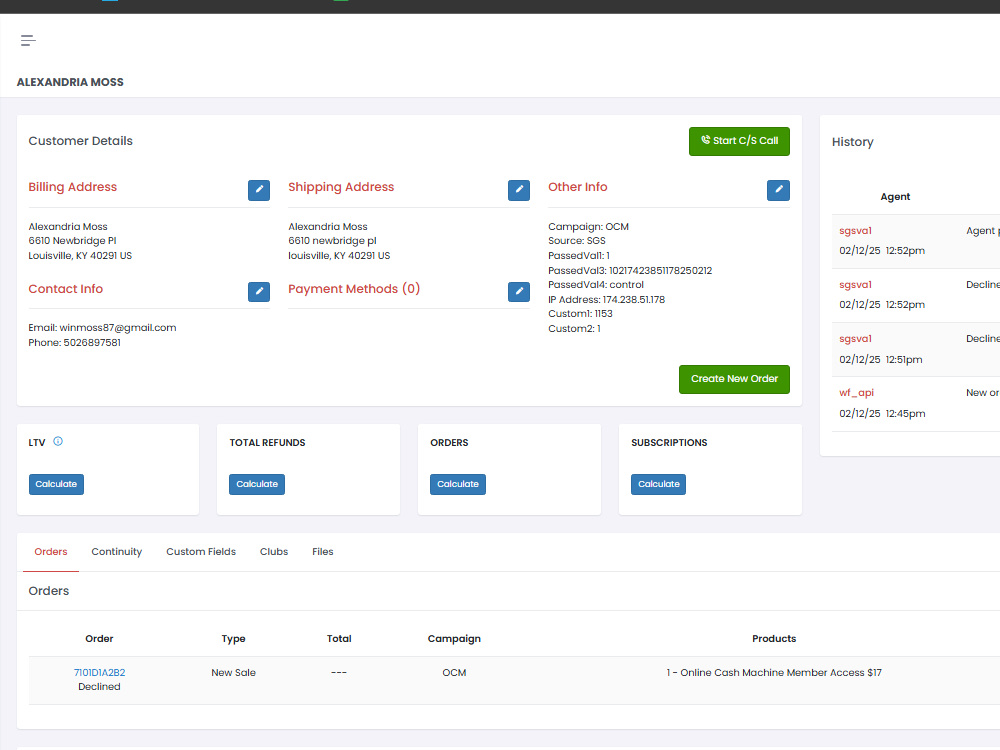The image size is (1000, 750).
Task: Show the LTV info tooltip icon
Action: tap(58, 441)
